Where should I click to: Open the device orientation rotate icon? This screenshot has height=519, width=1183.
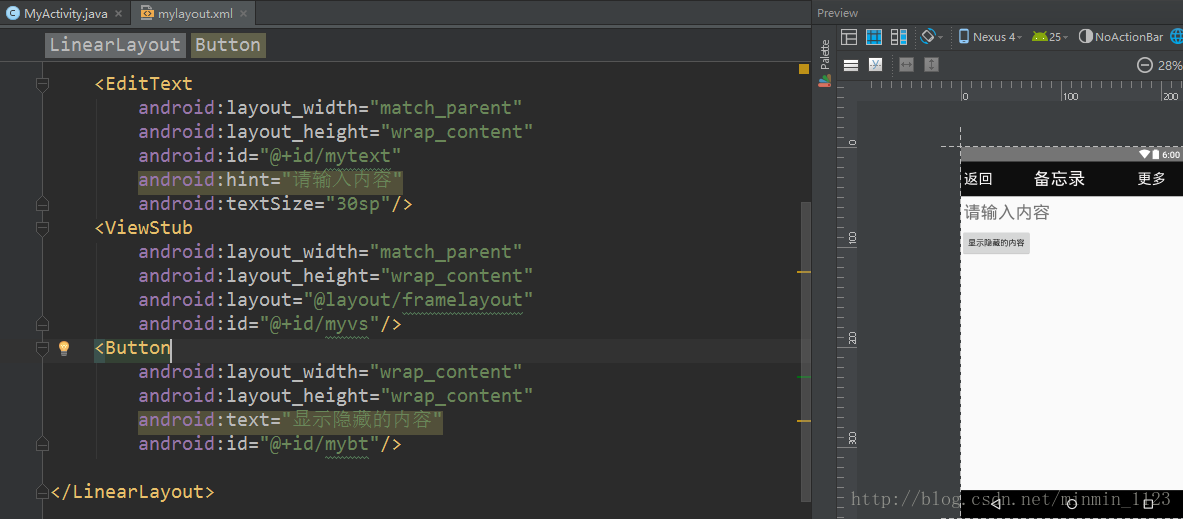tap(931, 36)
